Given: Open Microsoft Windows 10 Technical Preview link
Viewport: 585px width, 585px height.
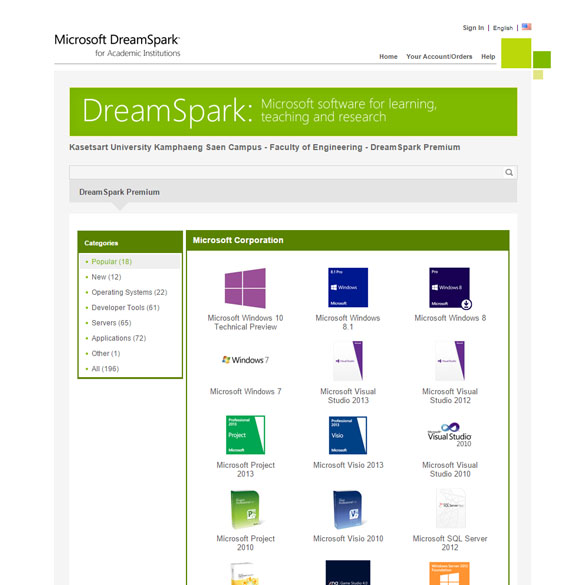Looking at the screenshot, I should pyautogui.click(x=245, y=322).
